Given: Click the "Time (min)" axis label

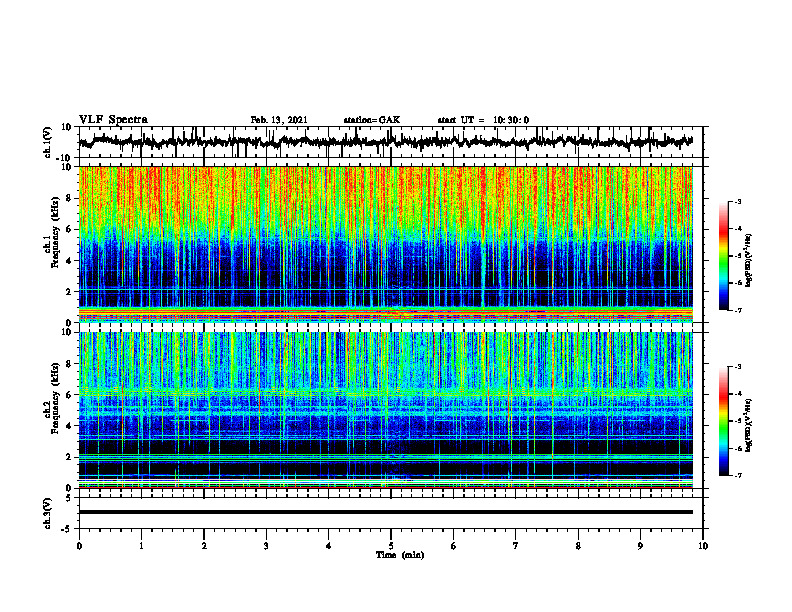Looking at the screenshot, I should (x=400, y=555).
